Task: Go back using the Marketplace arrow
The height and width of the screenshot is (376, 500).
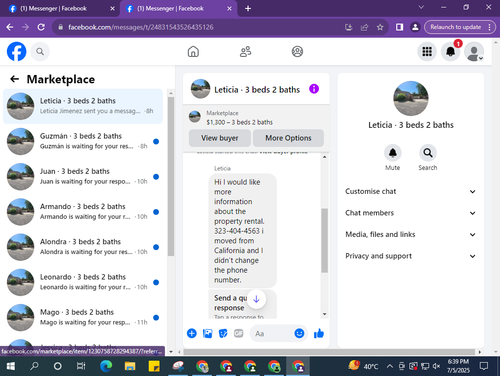Action: pos(14,79)
